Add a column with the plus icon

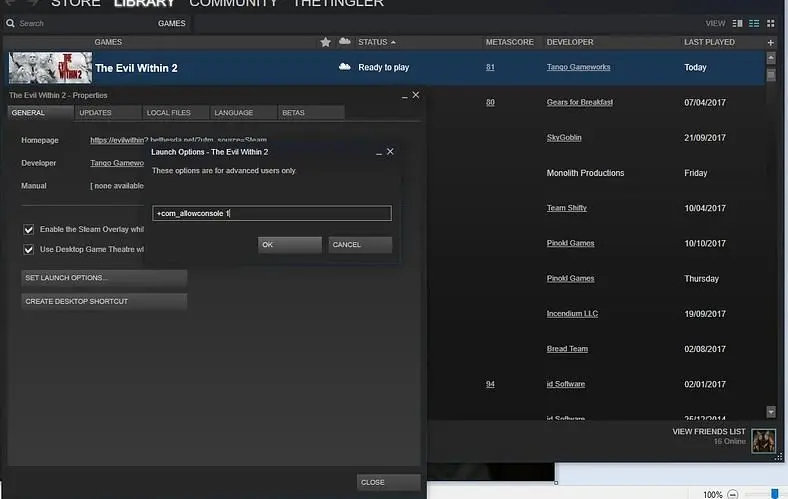click(770, 43)
